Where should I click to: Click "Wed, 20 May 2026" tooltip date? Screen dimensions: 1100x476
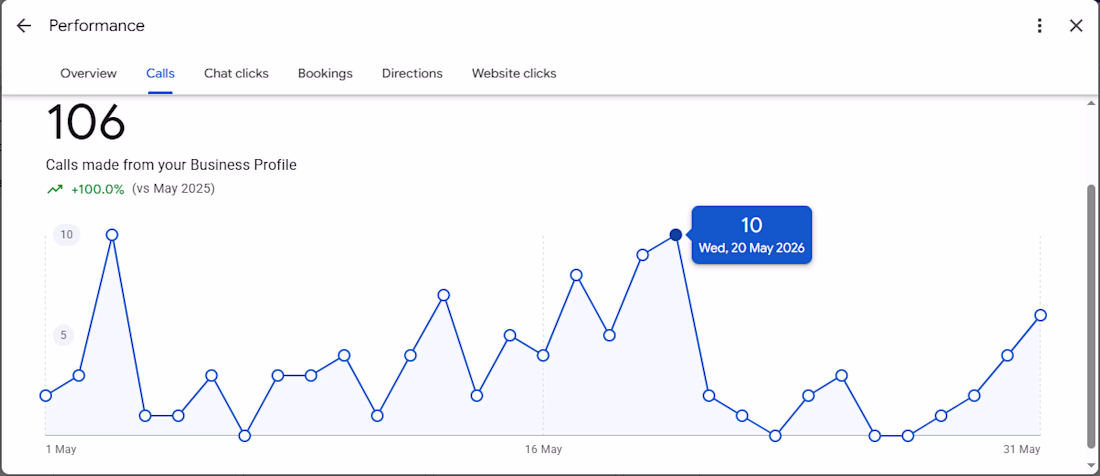click(x=751, y=248)
